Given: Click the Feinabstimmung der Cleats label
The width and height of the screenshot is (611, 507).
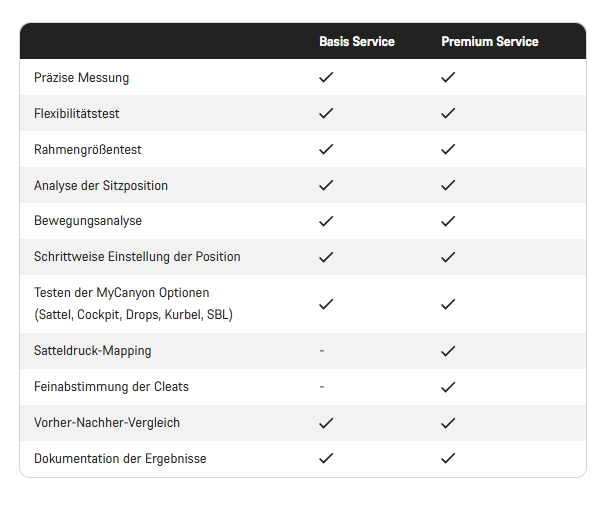Looking at the screenshot, I should click(111, 387).
